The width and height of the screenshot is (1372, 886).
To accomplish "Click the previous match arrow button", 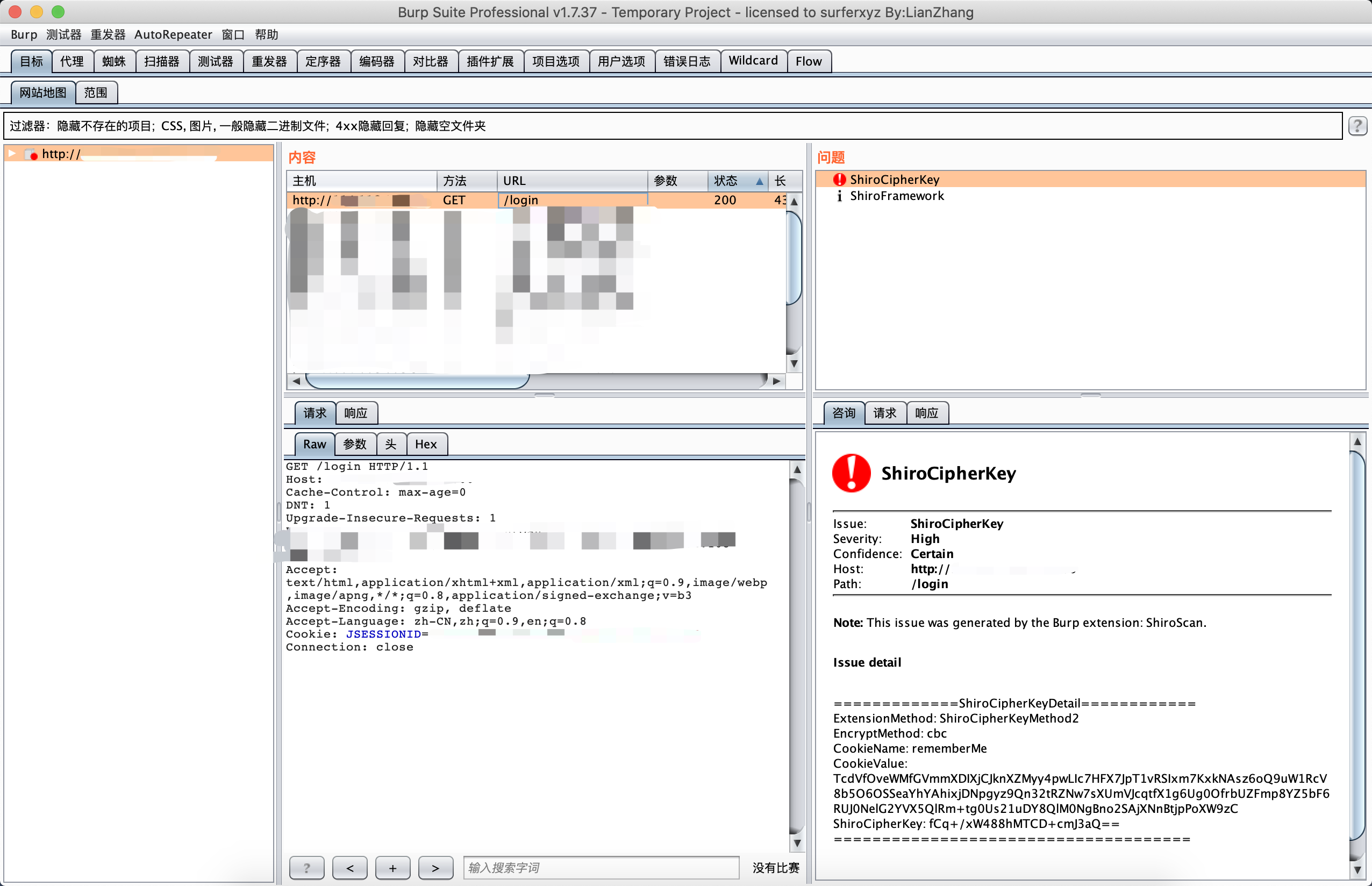I will 350,868.
